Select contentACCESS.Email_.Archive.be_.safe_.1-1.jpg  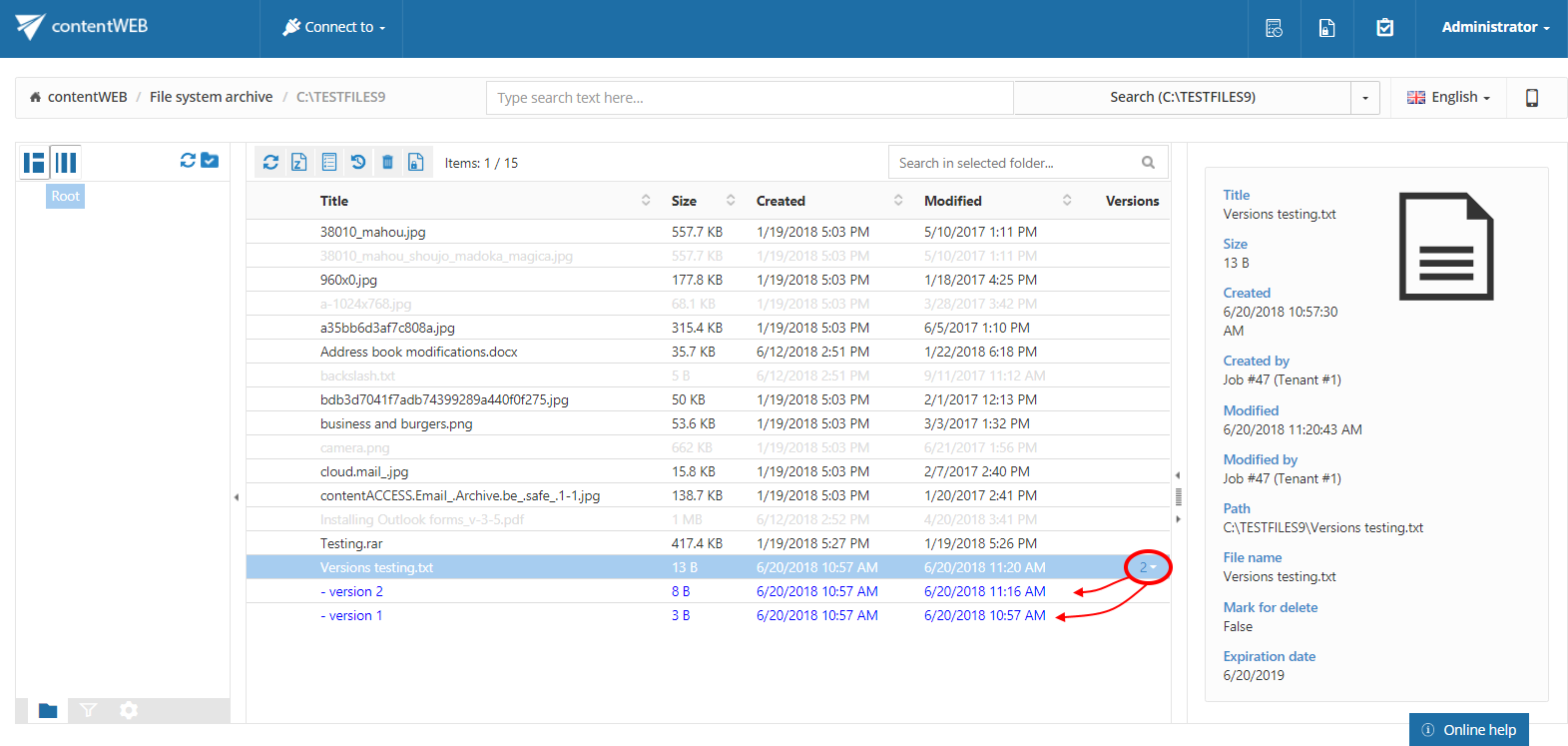pos(709,495)
